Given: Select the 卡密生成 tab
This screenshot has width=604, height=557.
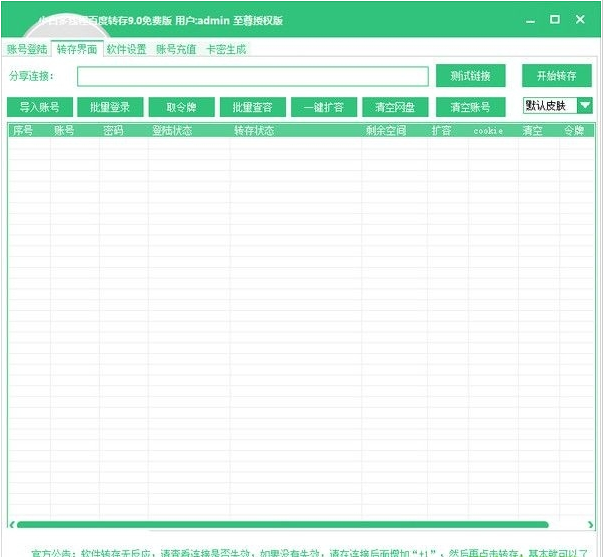Looking at the screenshot, I should pos(226,49).
